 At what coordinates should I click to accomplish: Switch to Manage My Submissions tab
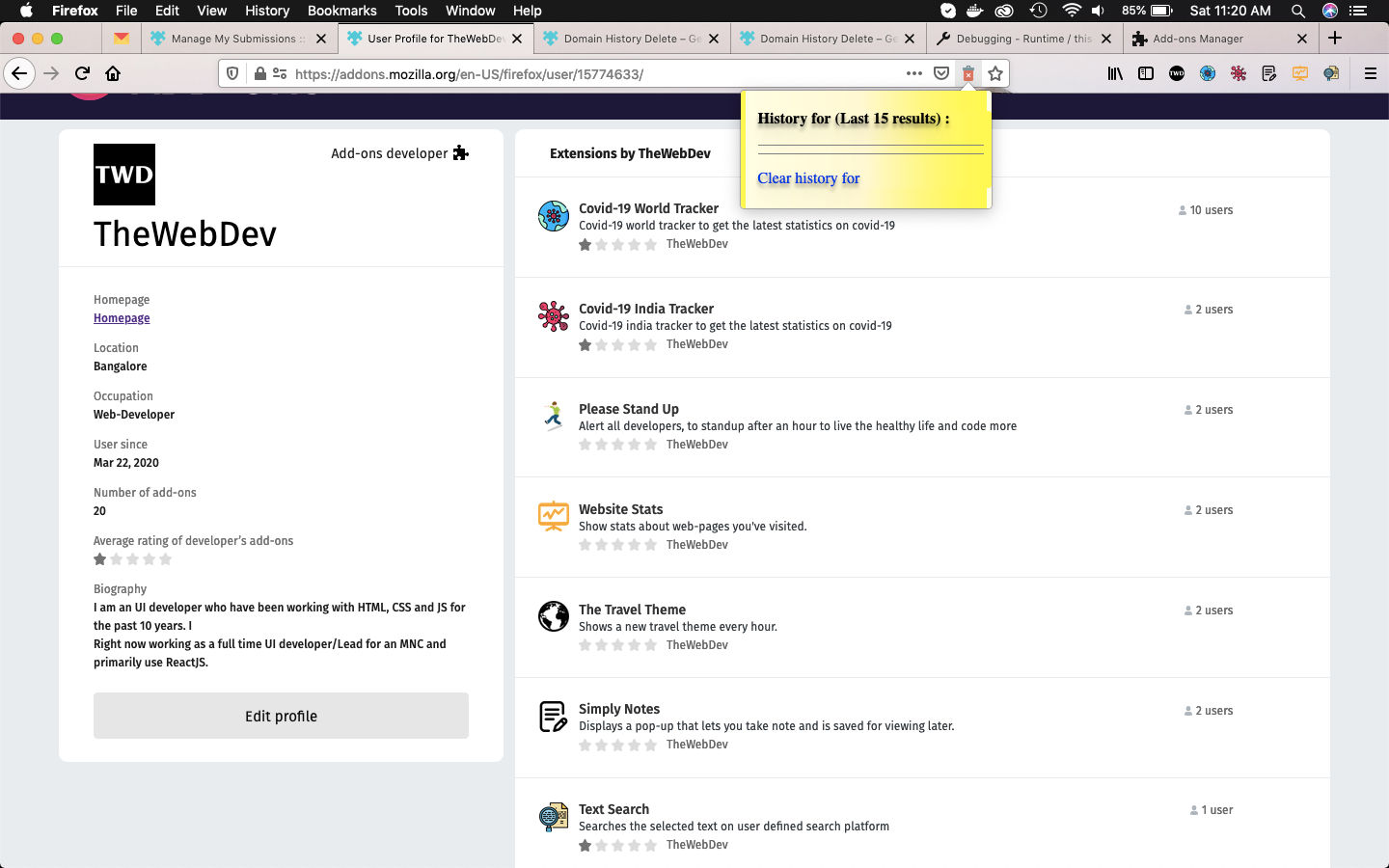click(x=237, y=39)
